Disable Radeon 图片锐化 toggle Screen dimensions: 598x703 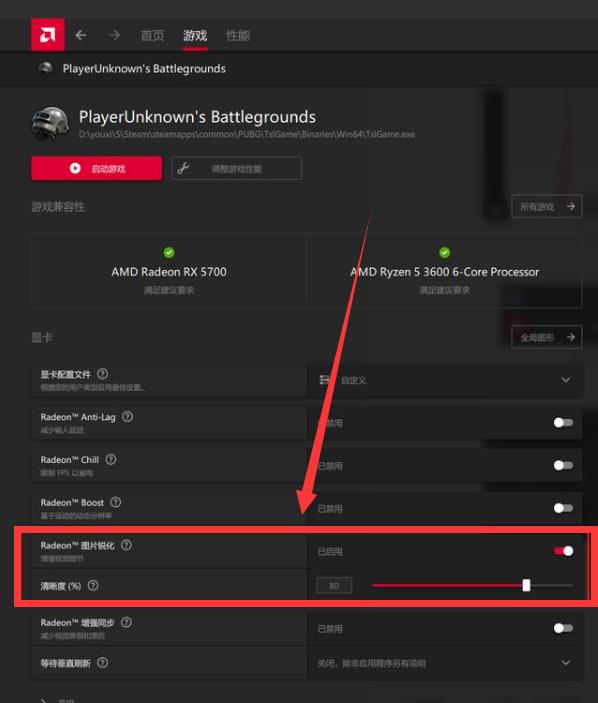[563, 551]
